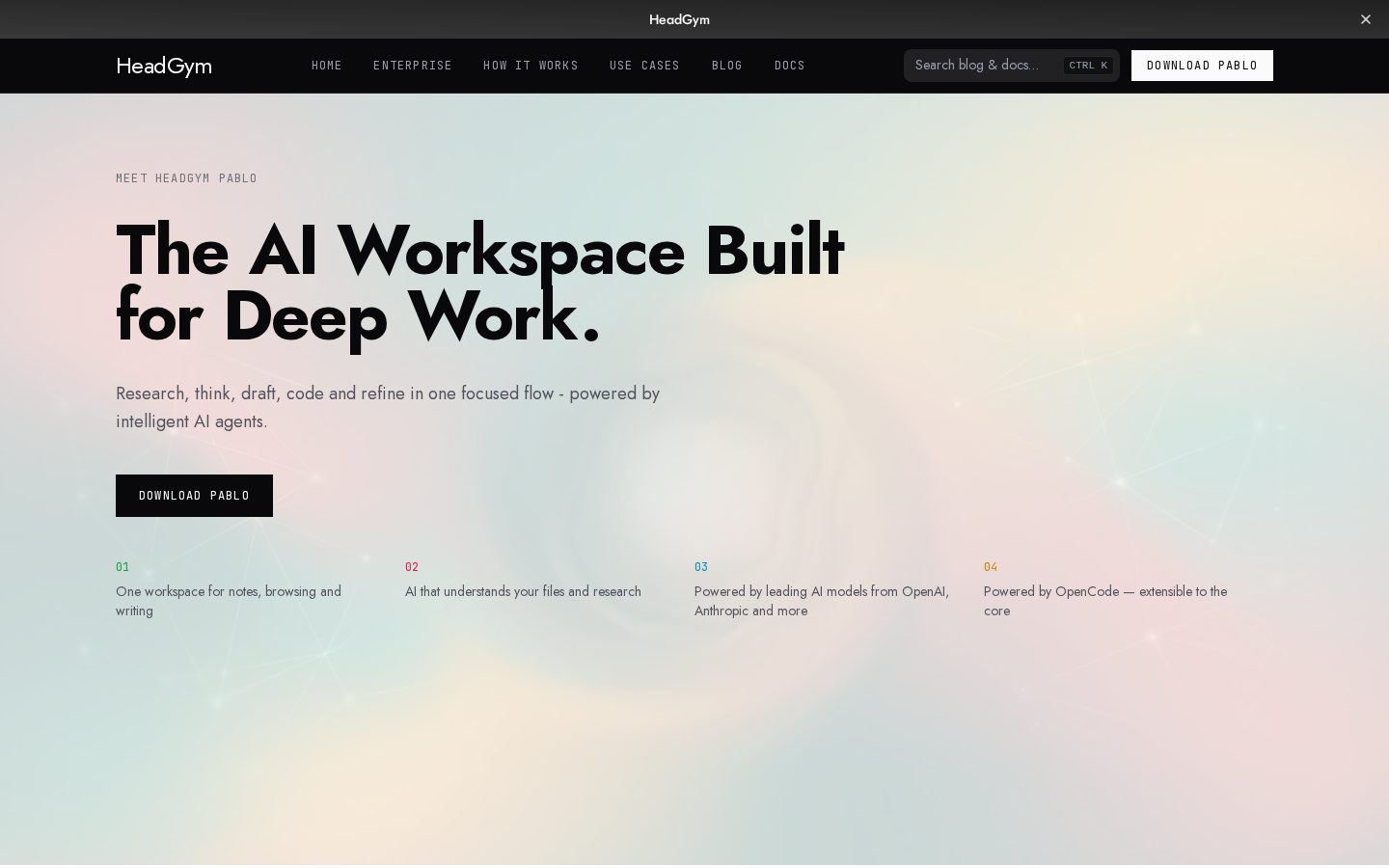Focus the Search blog & docs field
The image size is (1389, 868).
1012,66
